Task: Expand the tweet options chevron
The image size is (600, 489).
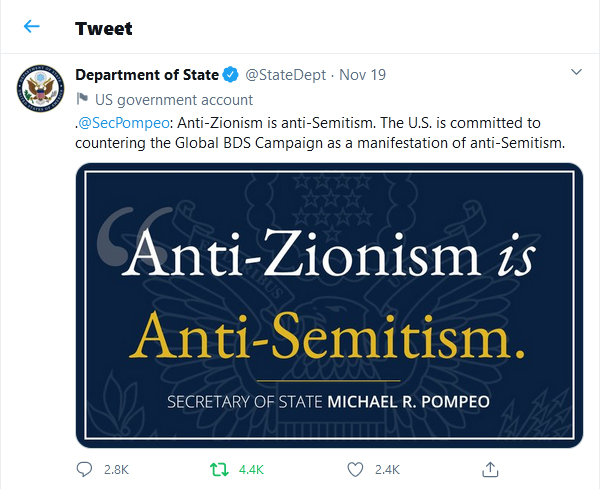Action: click(576, 73)
